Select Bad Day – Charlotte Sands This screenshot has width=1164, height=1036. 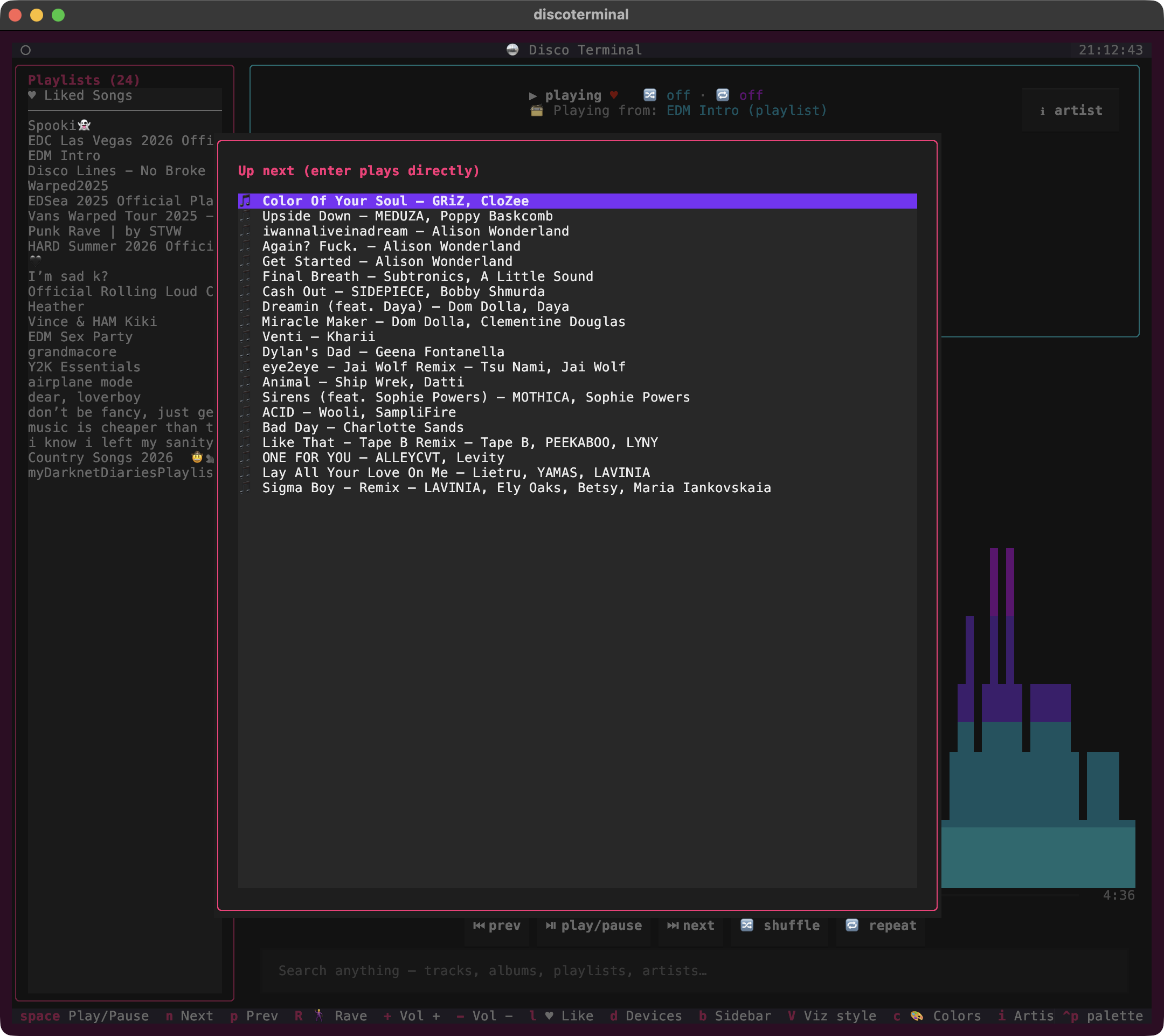click(x=578, y=427)
